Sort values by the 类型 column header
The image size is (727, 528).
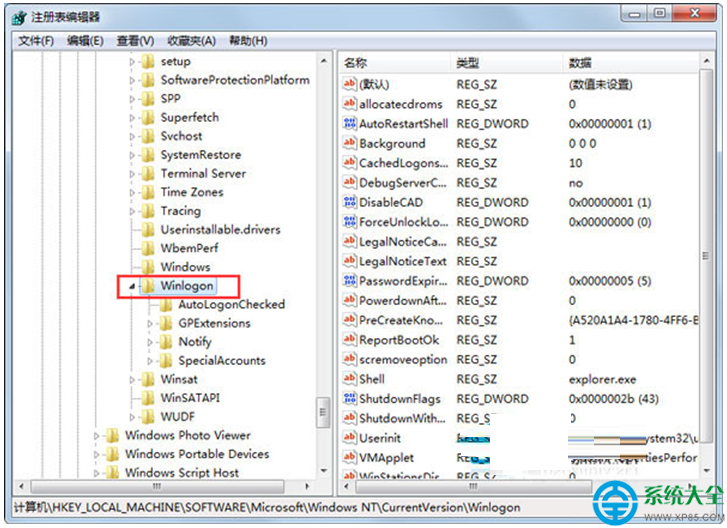tap(507, 63)
